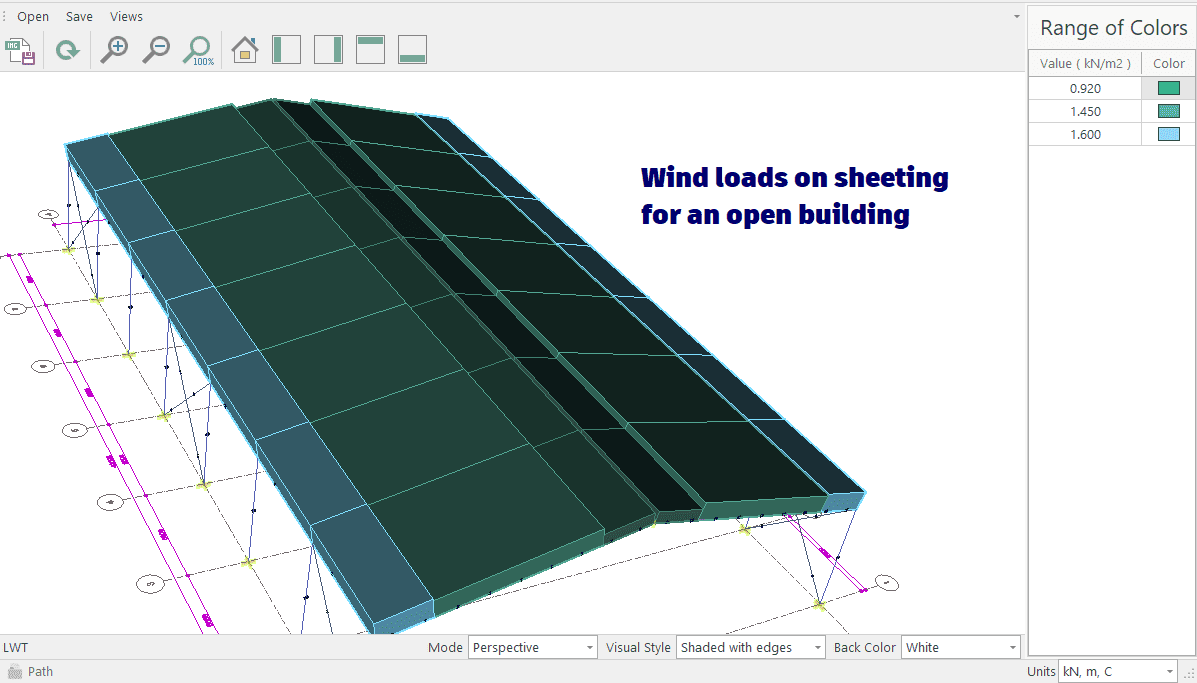Click the save image icon
Screen dimensions: 1197x683
click(21, 50)
